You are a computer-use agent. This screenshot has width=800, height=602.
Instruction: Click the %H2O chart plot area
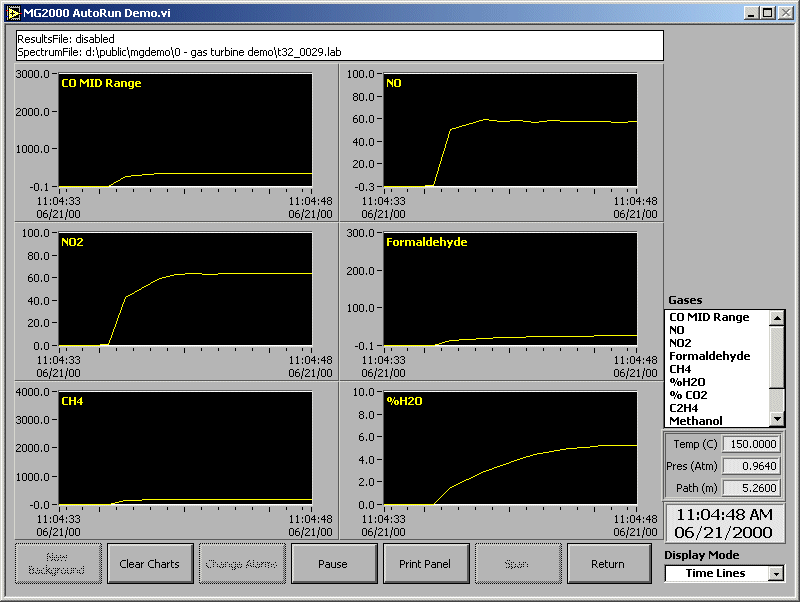click(x=510, y=448)
